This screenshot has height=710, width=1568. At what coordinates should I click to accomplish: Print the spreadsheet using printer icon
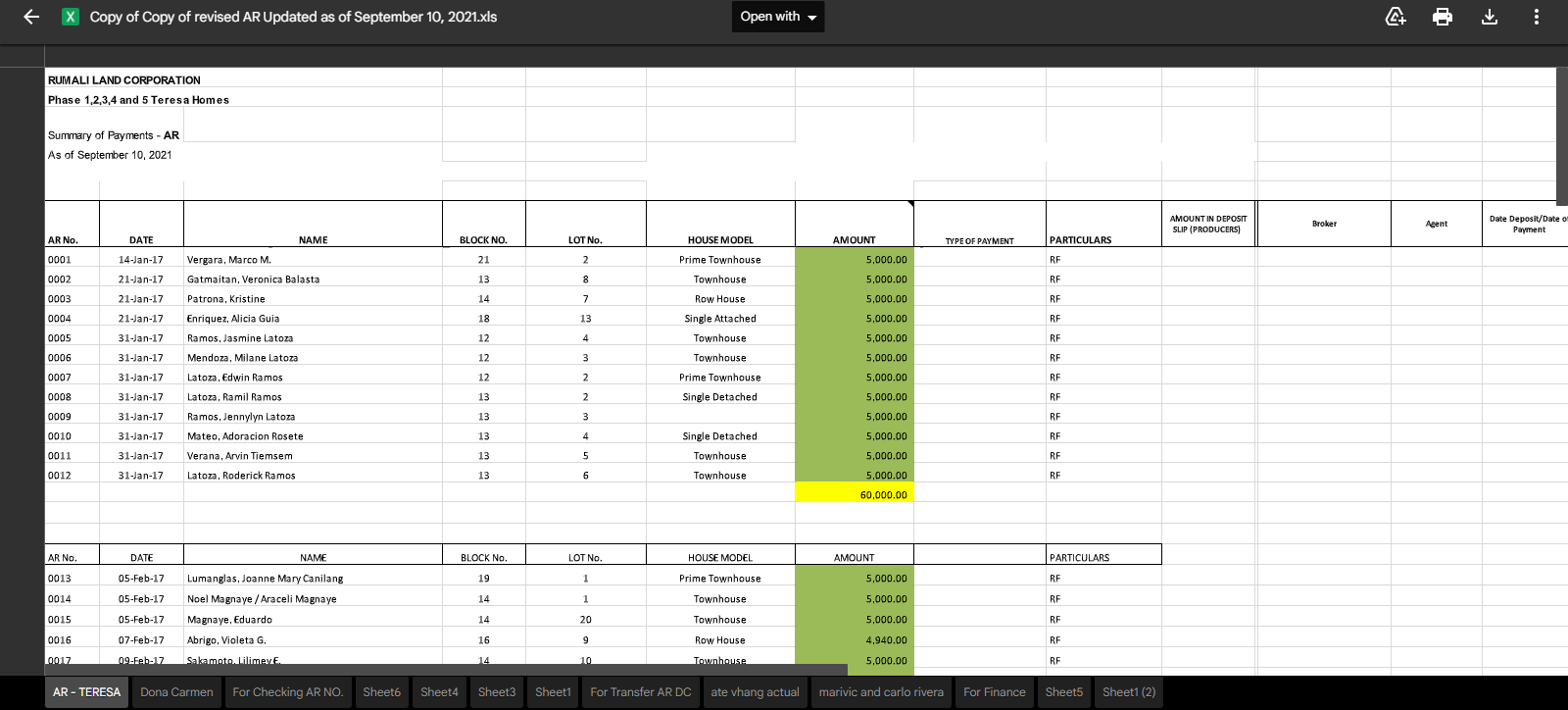click(x=1443, y=17)
